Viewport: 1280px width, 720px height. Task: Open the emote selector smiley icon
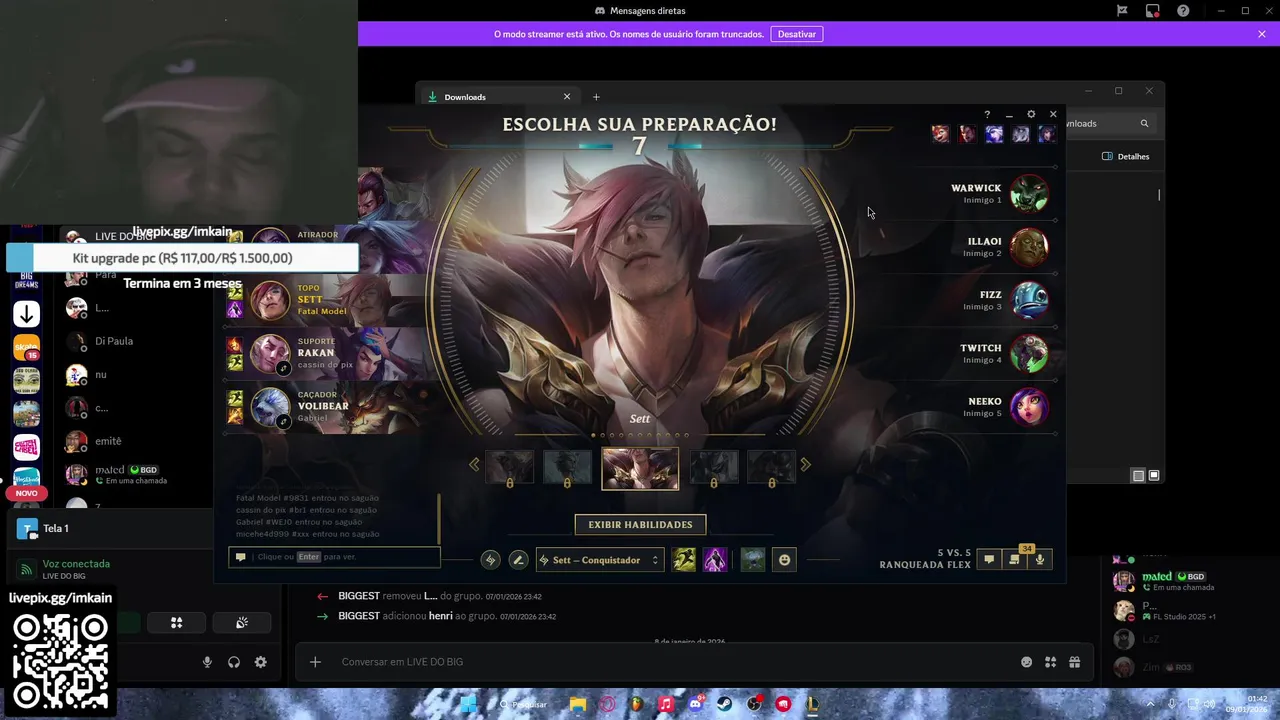click(x=785, y=560)
